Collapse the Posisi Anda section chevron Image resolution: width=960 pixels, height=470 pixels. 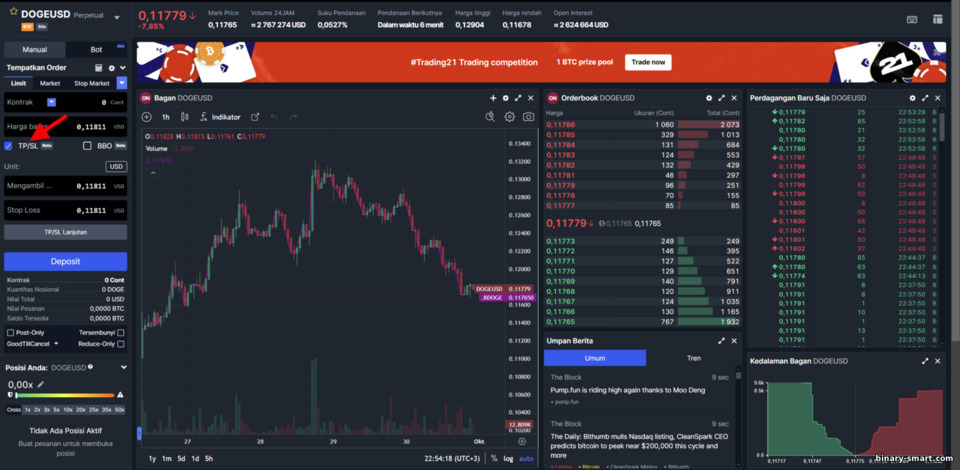pos(123,368)
